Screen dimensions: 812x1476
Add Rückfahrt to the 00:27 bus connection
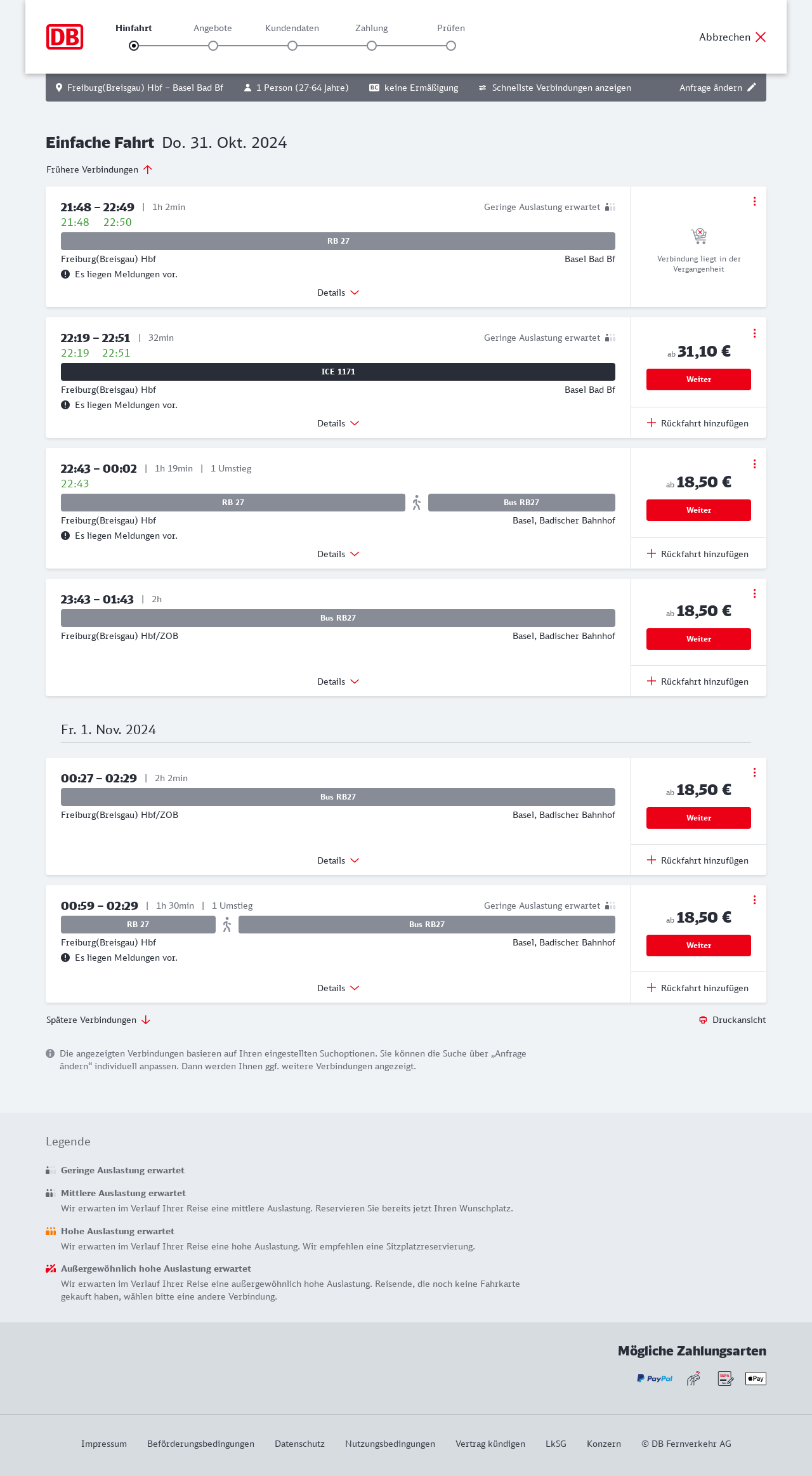[x=698, y=860]
